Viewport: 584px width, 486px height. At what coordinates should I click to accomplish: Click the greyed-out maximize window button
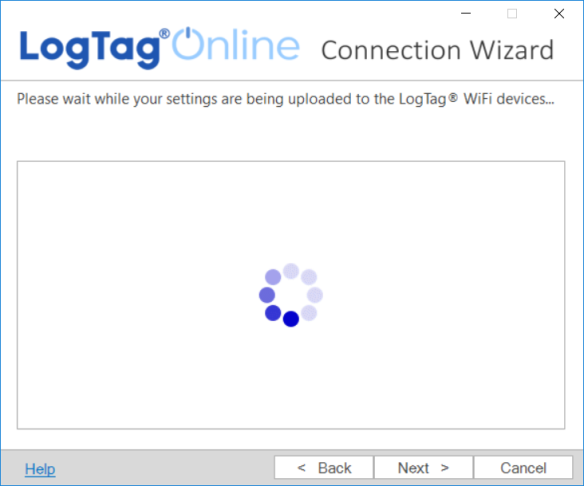512,14
